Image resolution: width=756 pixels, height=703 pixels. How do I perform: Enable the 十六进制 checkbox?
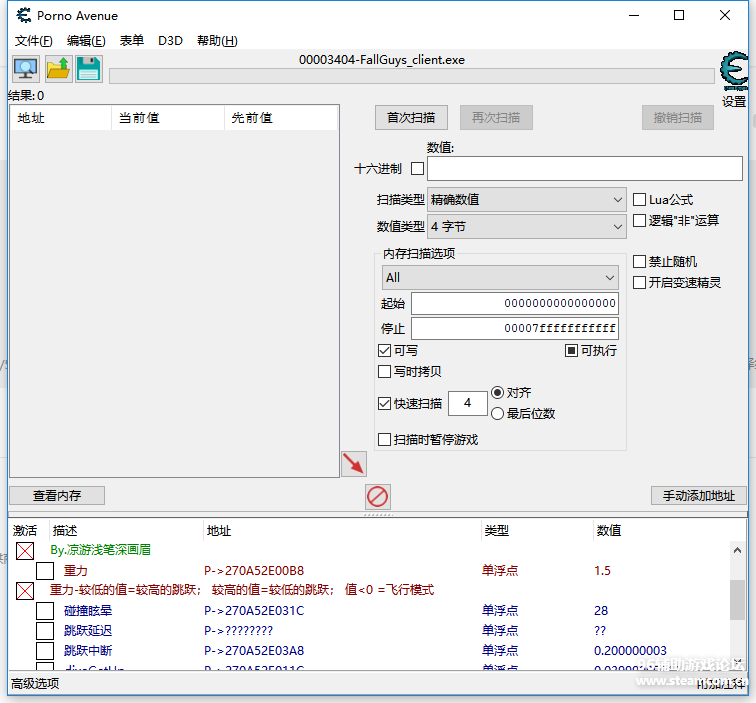coord(417,168)
